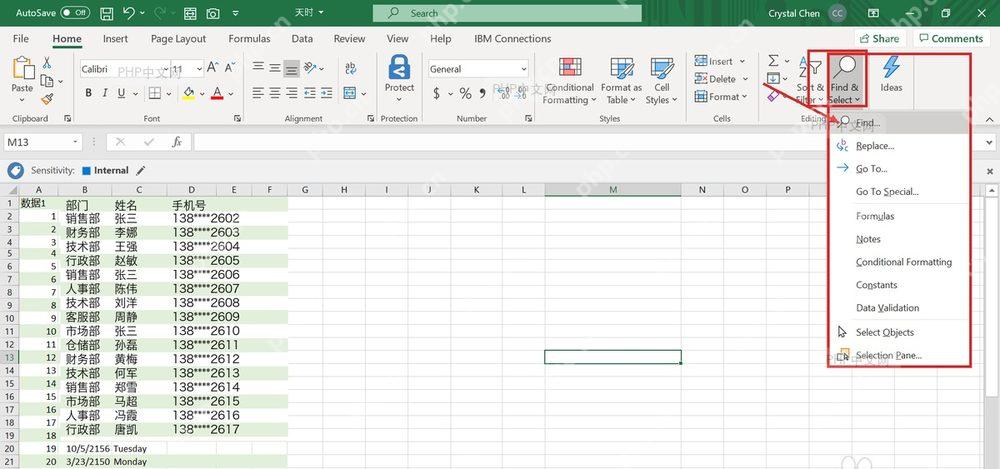The image size is (1000, 469).
Task: Open the 天时 file name dropdown
Action: (x=308, y=12)
